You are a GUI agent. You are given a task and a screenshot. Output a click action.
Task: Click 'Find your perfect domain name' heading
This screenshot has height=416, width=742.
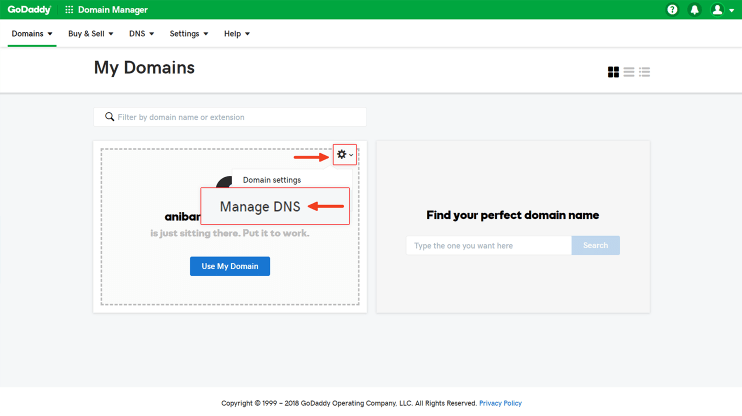tap(512, 215)
